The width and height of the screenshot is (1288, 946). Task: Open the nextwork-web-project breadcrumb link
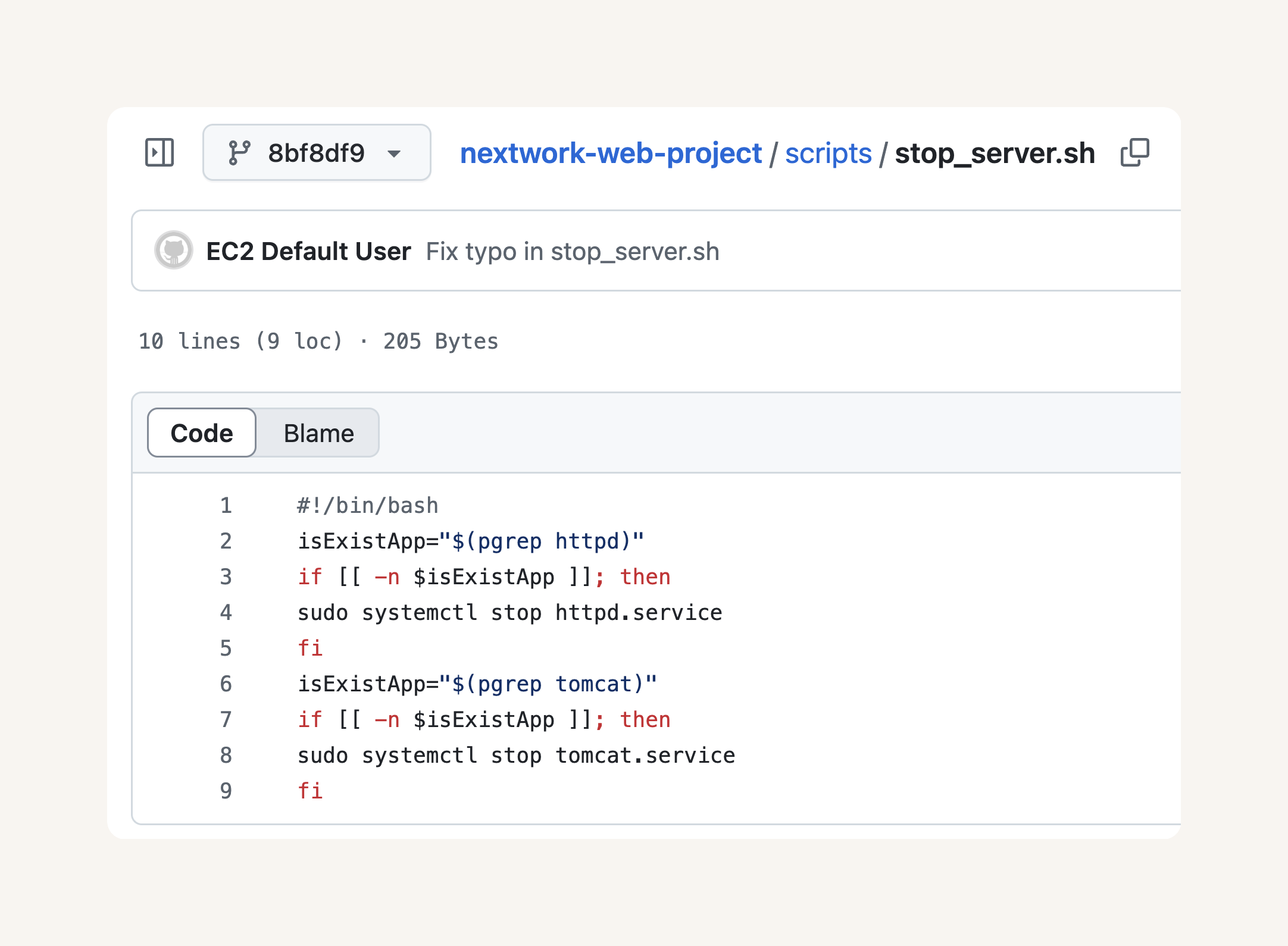click(x=611, y=153)
